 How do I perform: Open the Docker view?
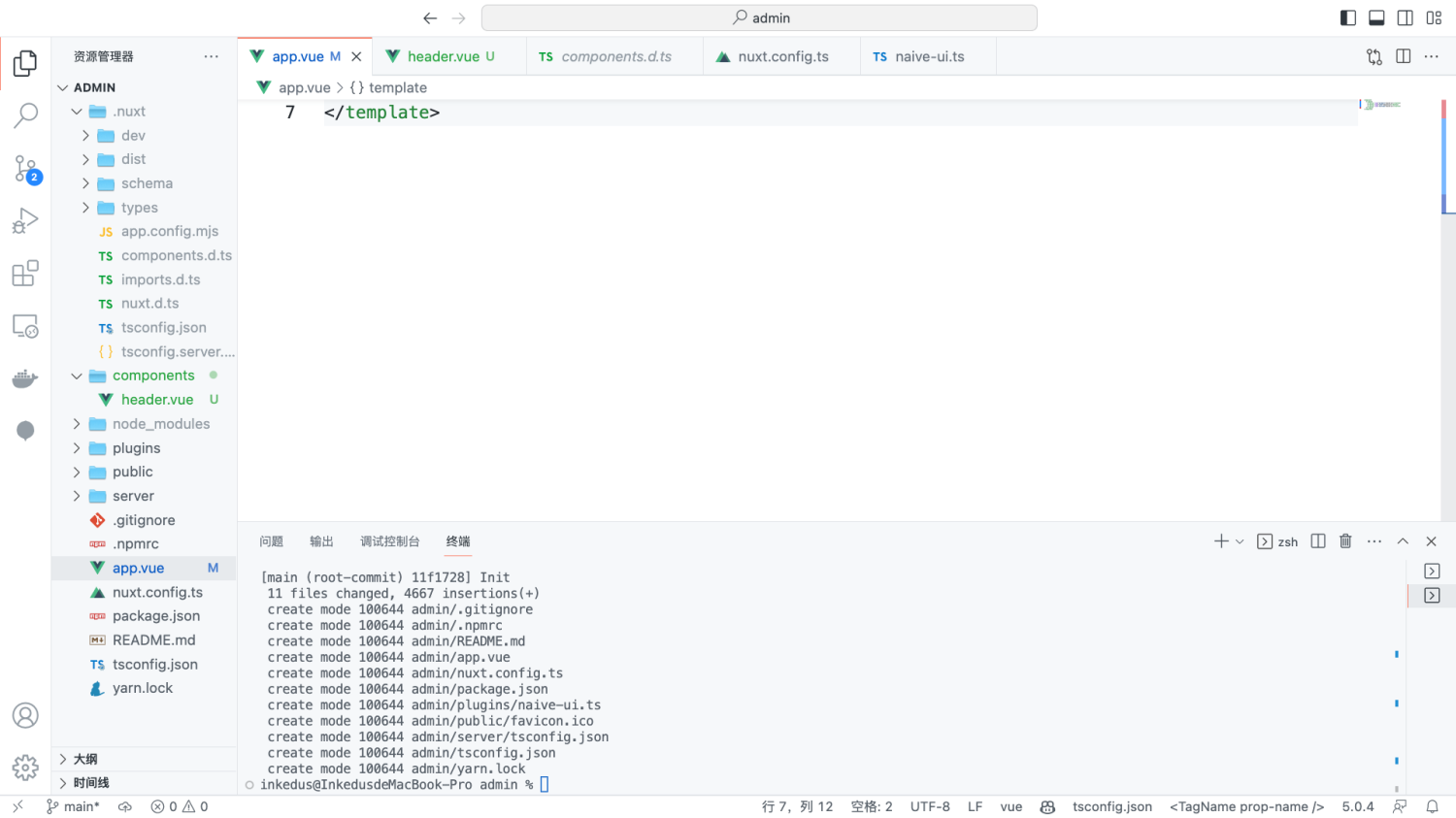click(25, 378)
